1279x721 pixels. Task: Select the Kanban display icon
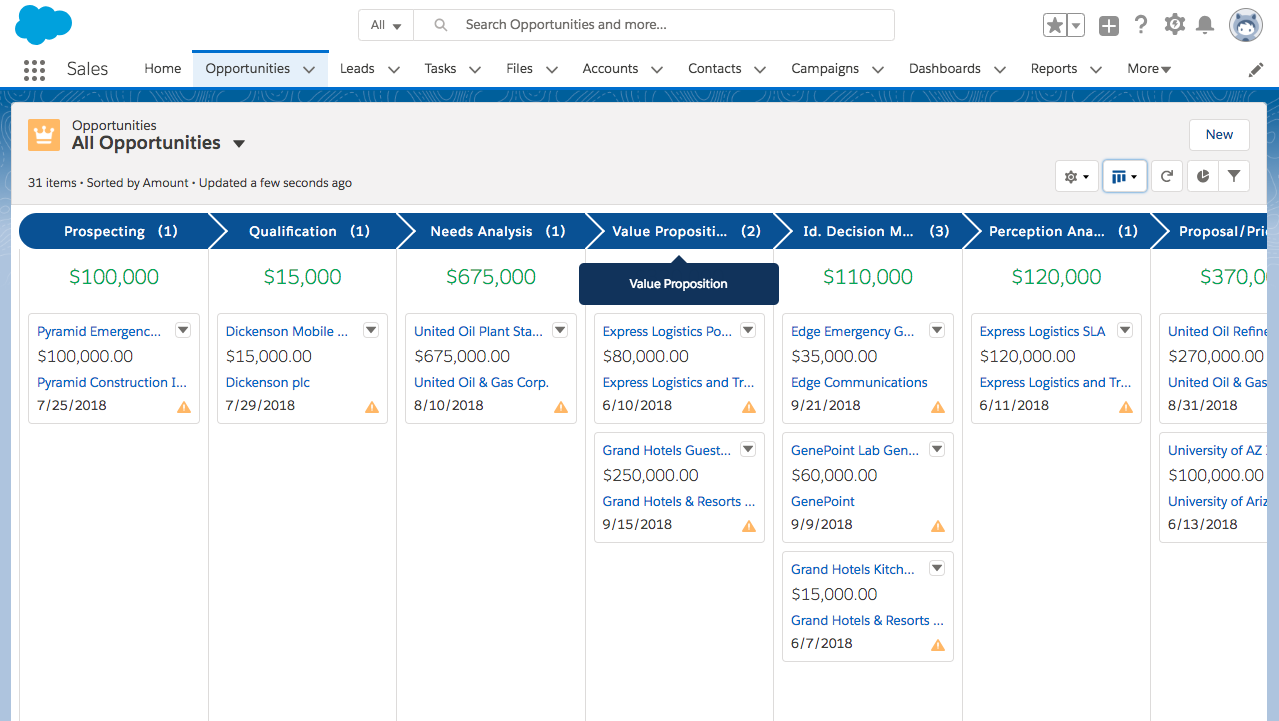(1120, 175)
